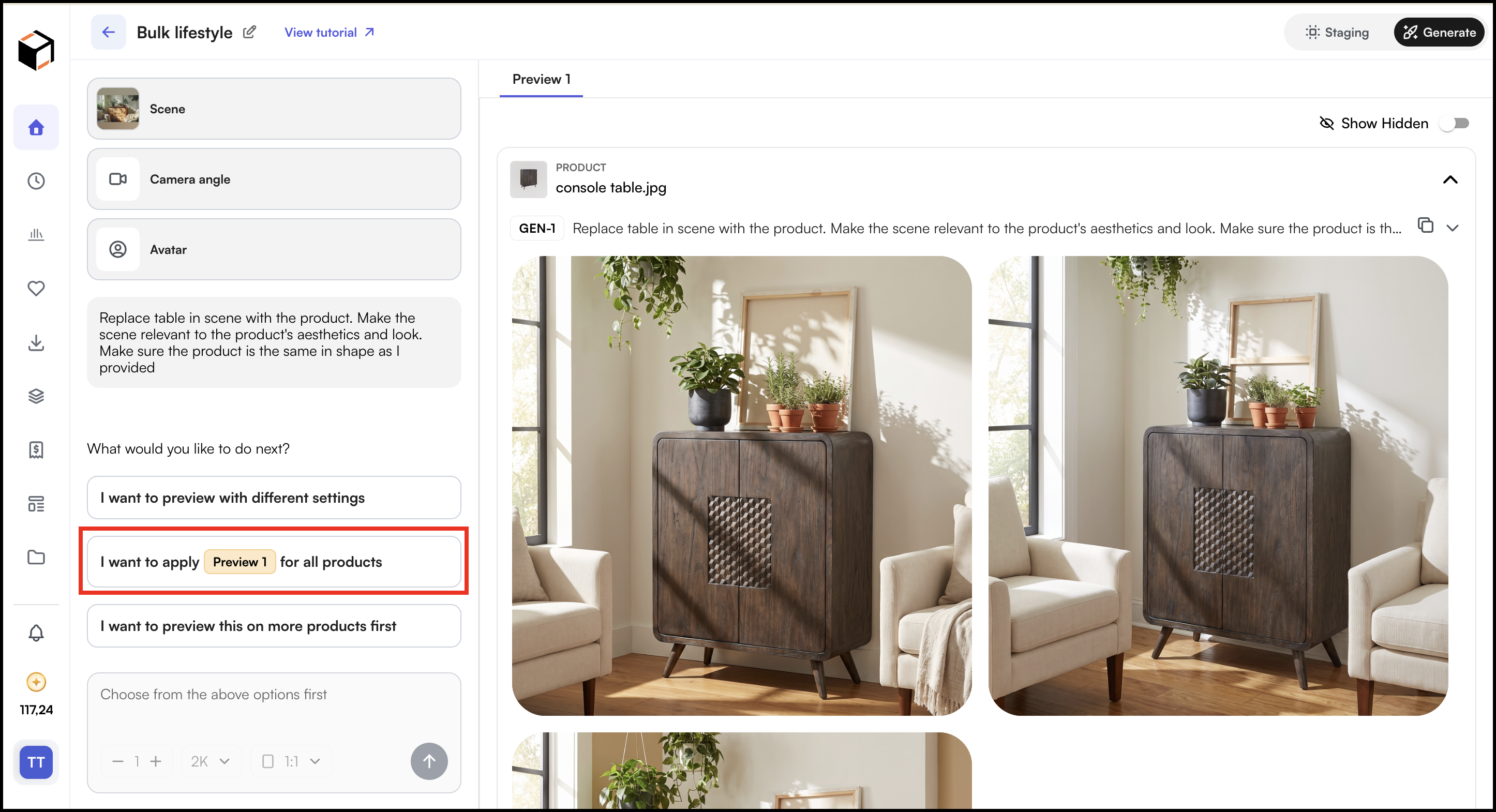Switch to Staging mode
The image size is (1496, 812).
tap(1337, 33)
